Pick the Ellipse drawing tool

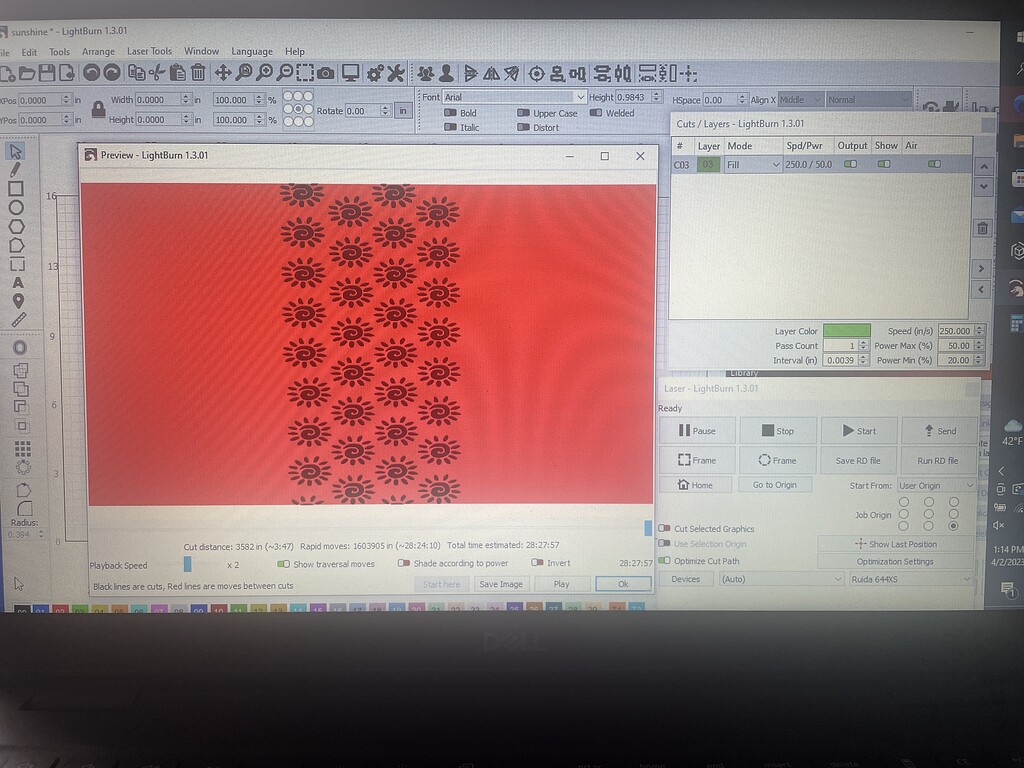pyautogui.click(x=16, y=208)
